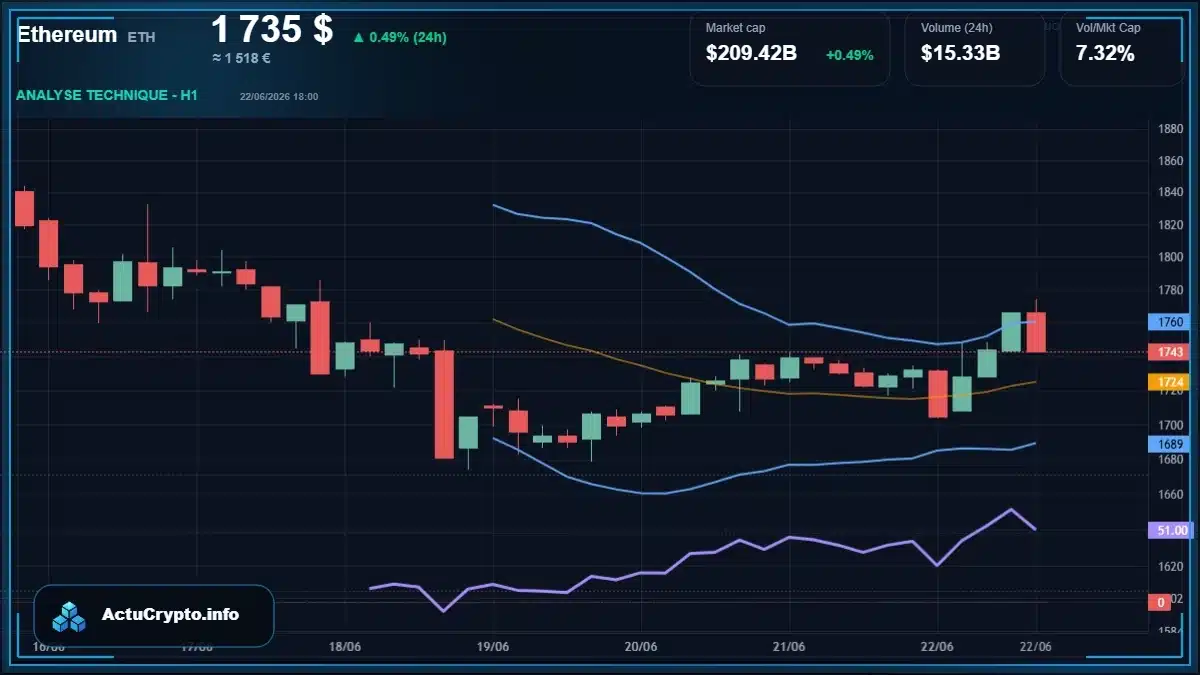Screen dimensions: 1200x675
Task: Click the last red candlestick on 22/06
Action: (x=1036, y=332)
